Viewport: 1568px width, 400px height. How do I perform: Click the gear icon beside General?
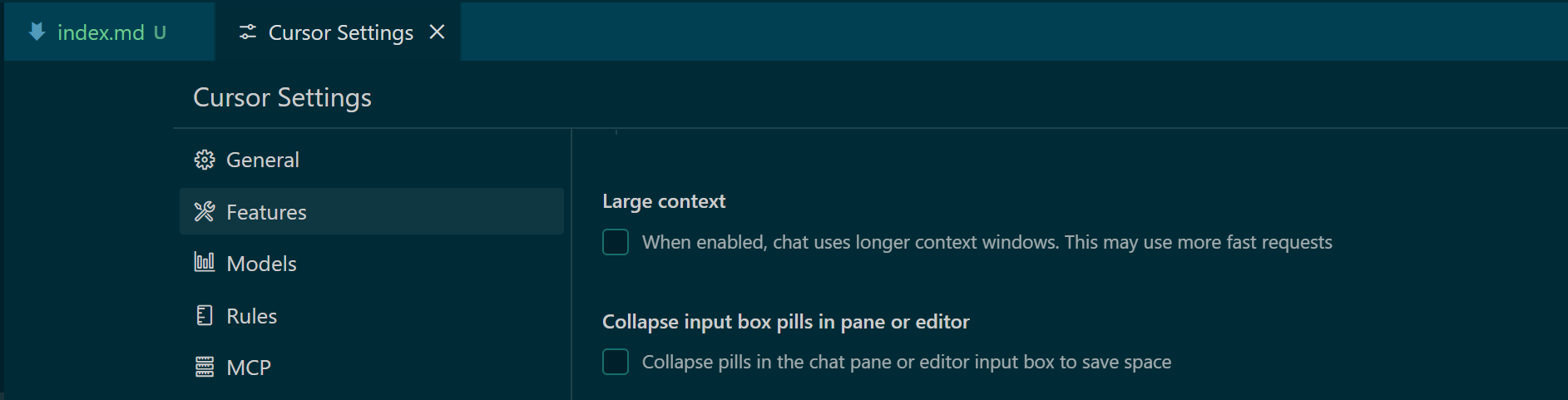(205, 160)
